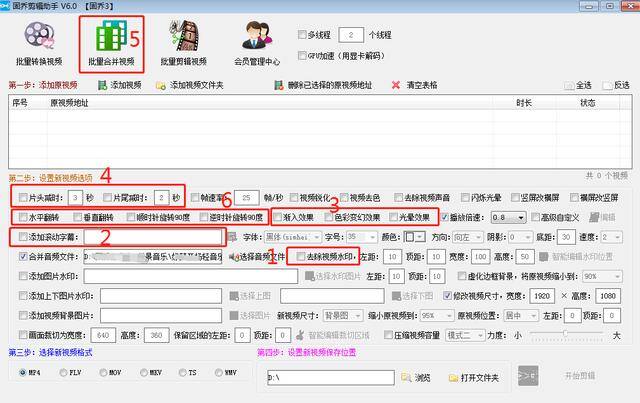Click 智能编辑裁切区域 scissors icon
Viewport: 640px width, 403px height.
300,335
